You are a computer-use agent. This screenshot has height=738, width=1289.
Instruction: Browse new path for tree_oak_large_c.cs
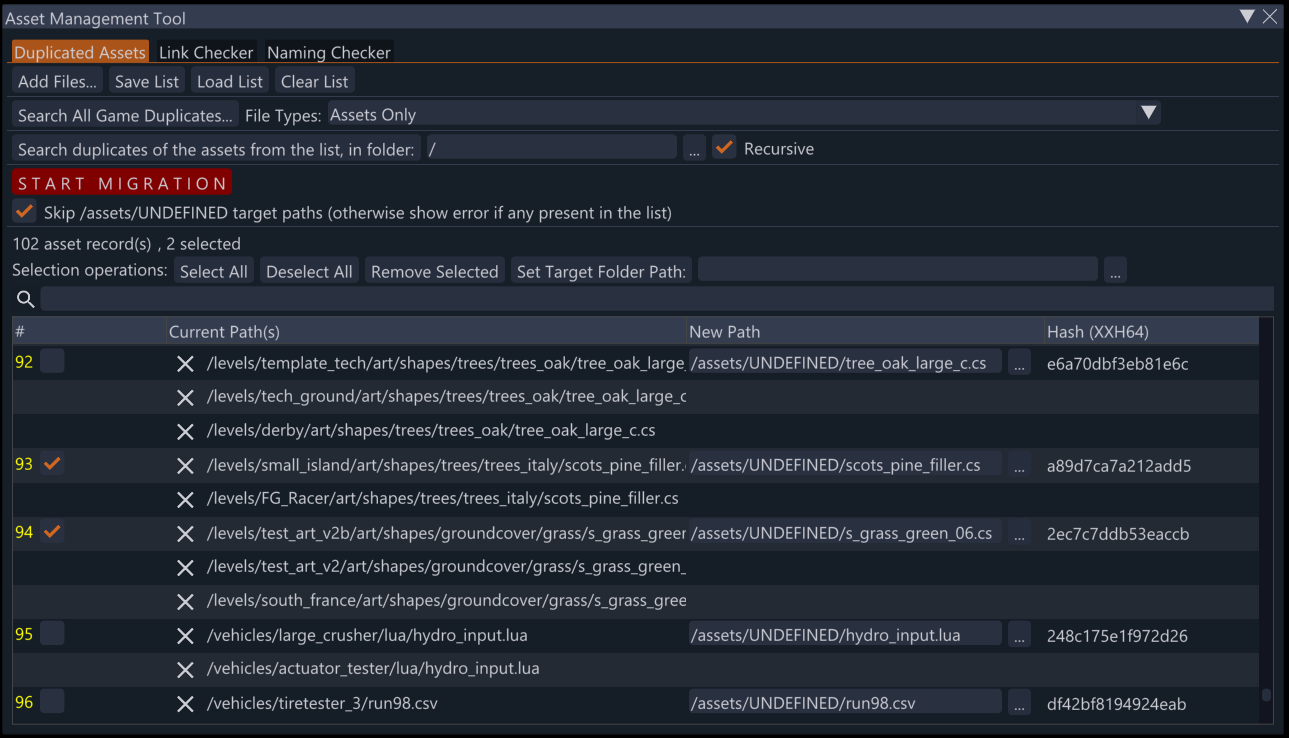point(1019,364)
